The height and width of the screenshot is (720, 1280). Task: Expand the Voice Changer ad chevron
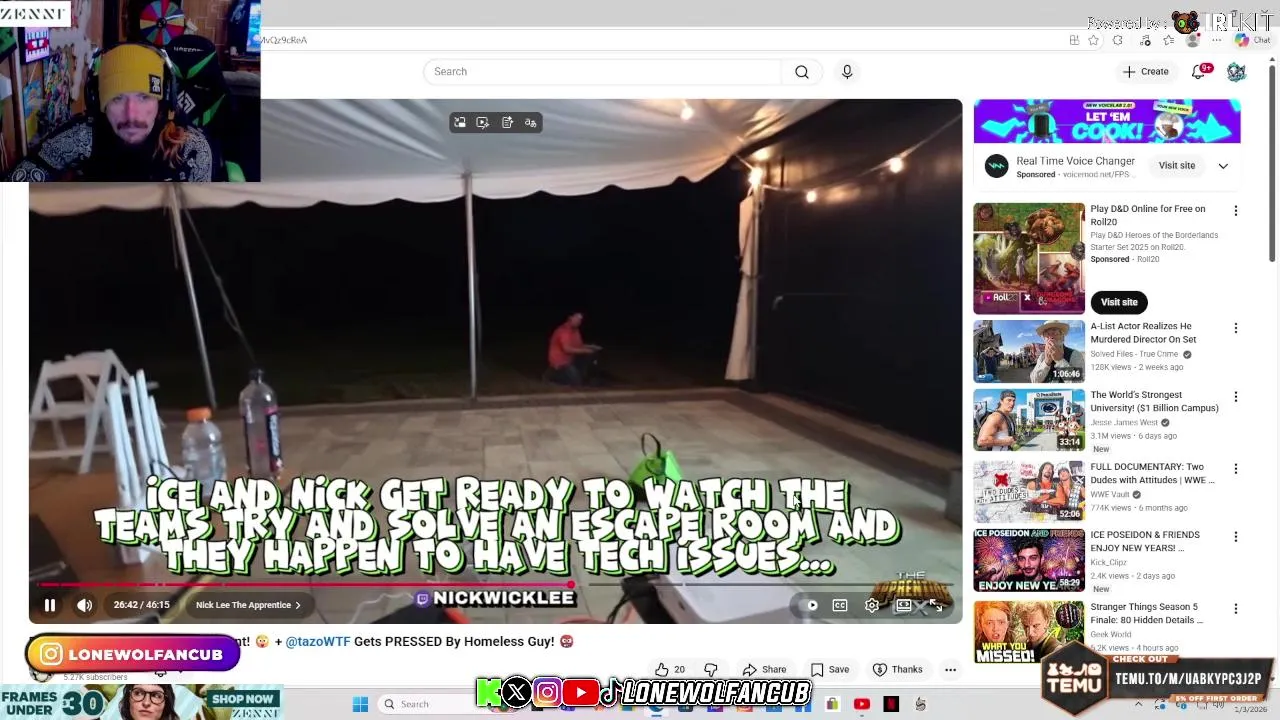tap(1223, 166)
